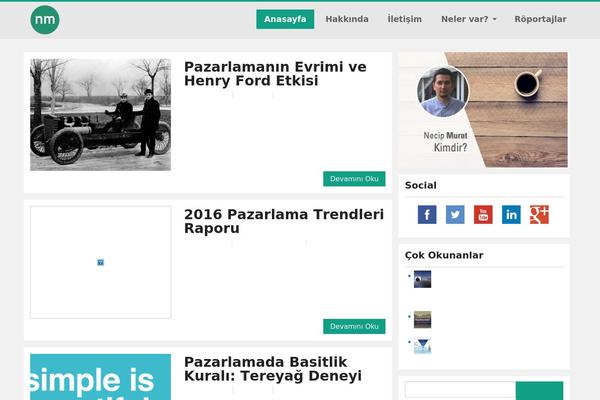Open article title Pazarlamanın Evrimi ve Henry Ford Etkisi

click(x=275, y=73)
